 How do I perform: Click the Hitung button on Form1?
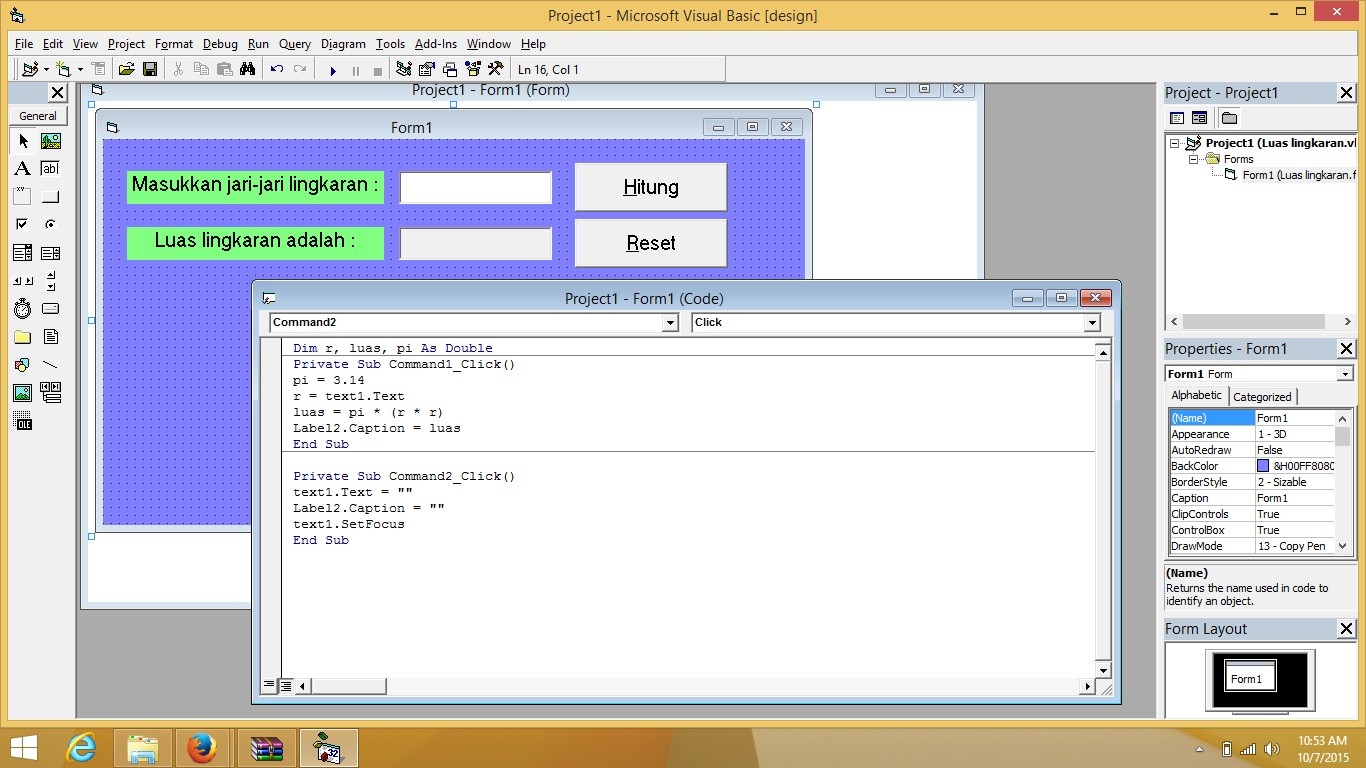(651, 187)
